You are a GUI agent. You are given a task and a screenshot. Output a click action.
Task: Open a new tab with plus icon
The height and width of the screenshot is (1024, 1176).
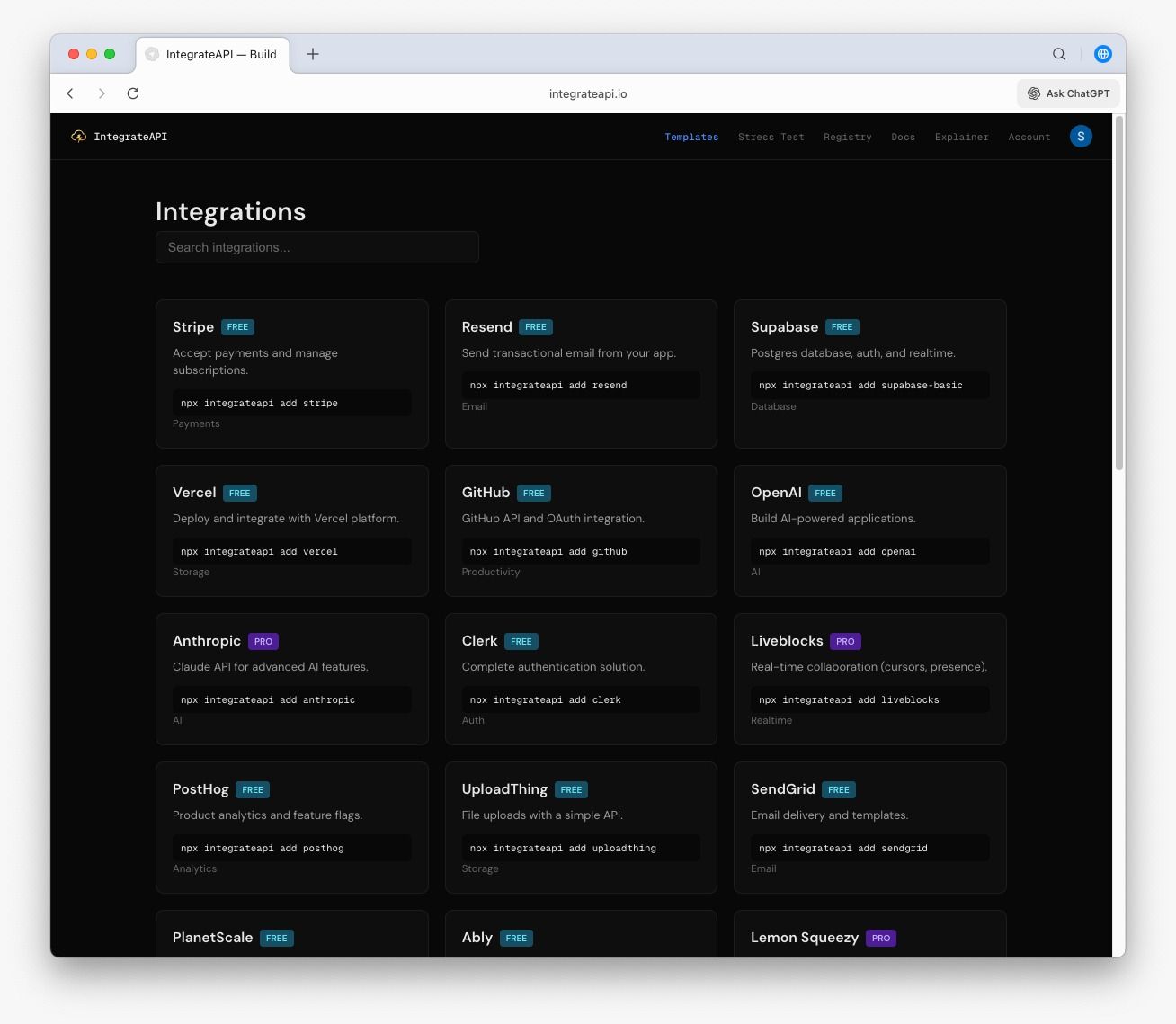313,54
